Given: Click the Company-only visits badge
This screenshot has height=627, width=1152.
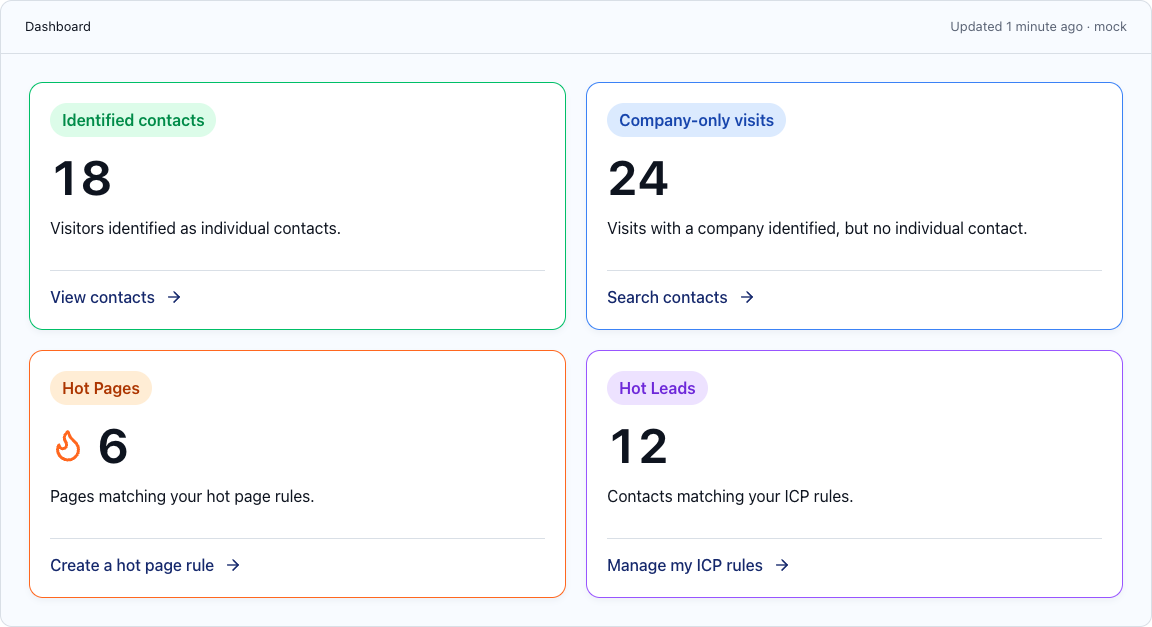Looking at the screenshot, I should click(696, 121).
